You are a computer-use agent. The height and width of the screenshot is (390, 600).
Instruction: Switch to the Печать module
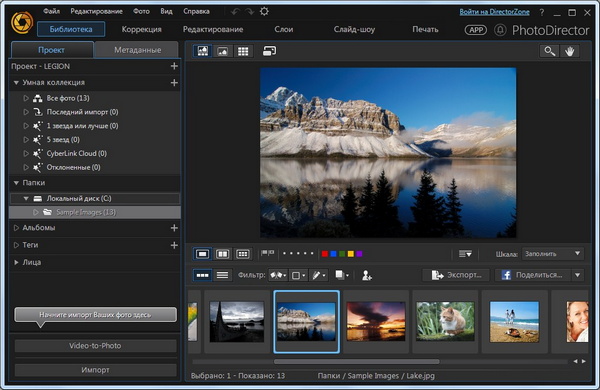(x=425, y=29)
